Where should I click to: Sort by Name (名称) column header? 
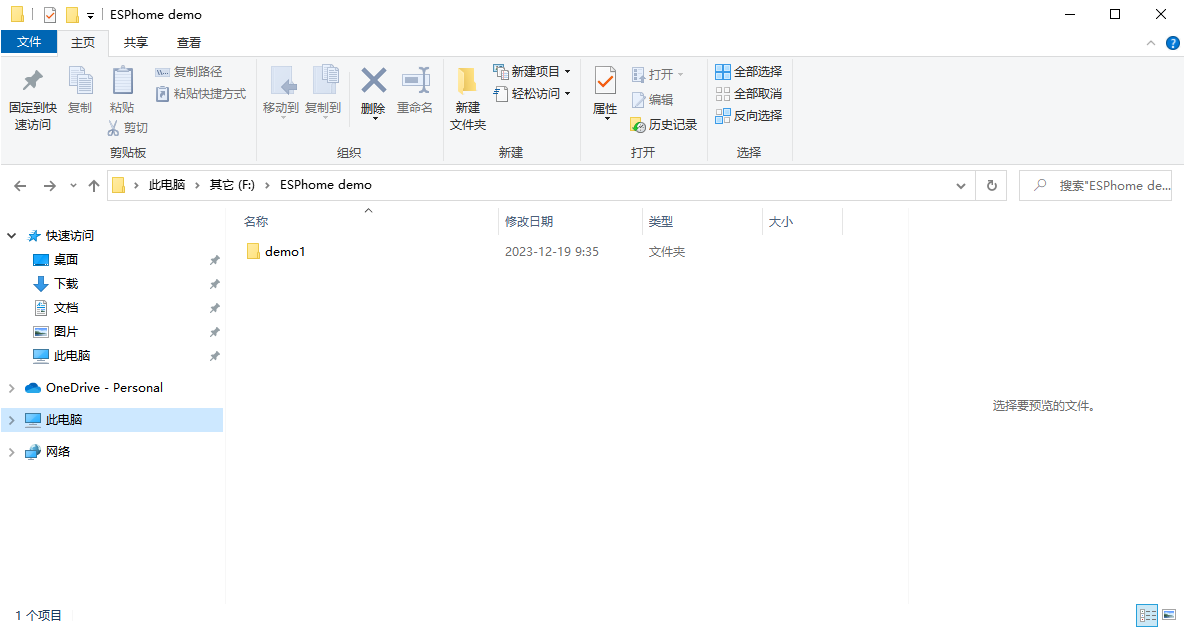tap(256, 222)
